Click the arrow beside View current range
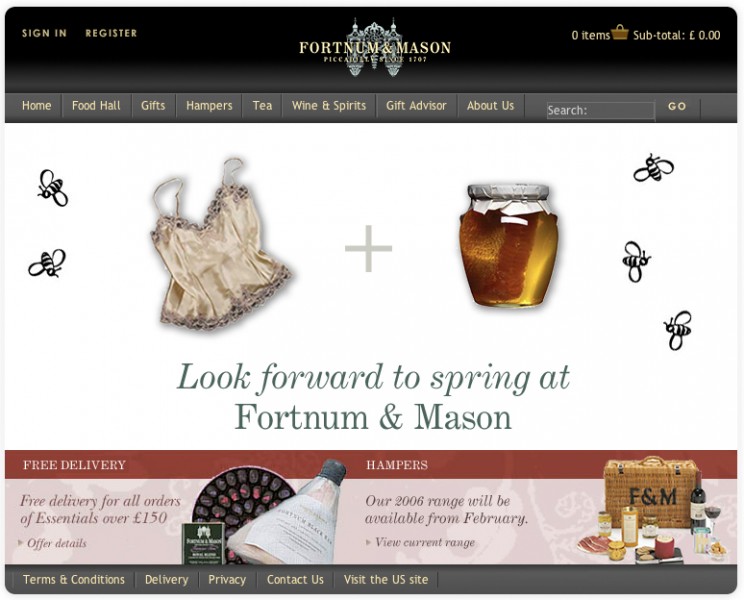This screenshot has height=600, width=744. point(368,542)
